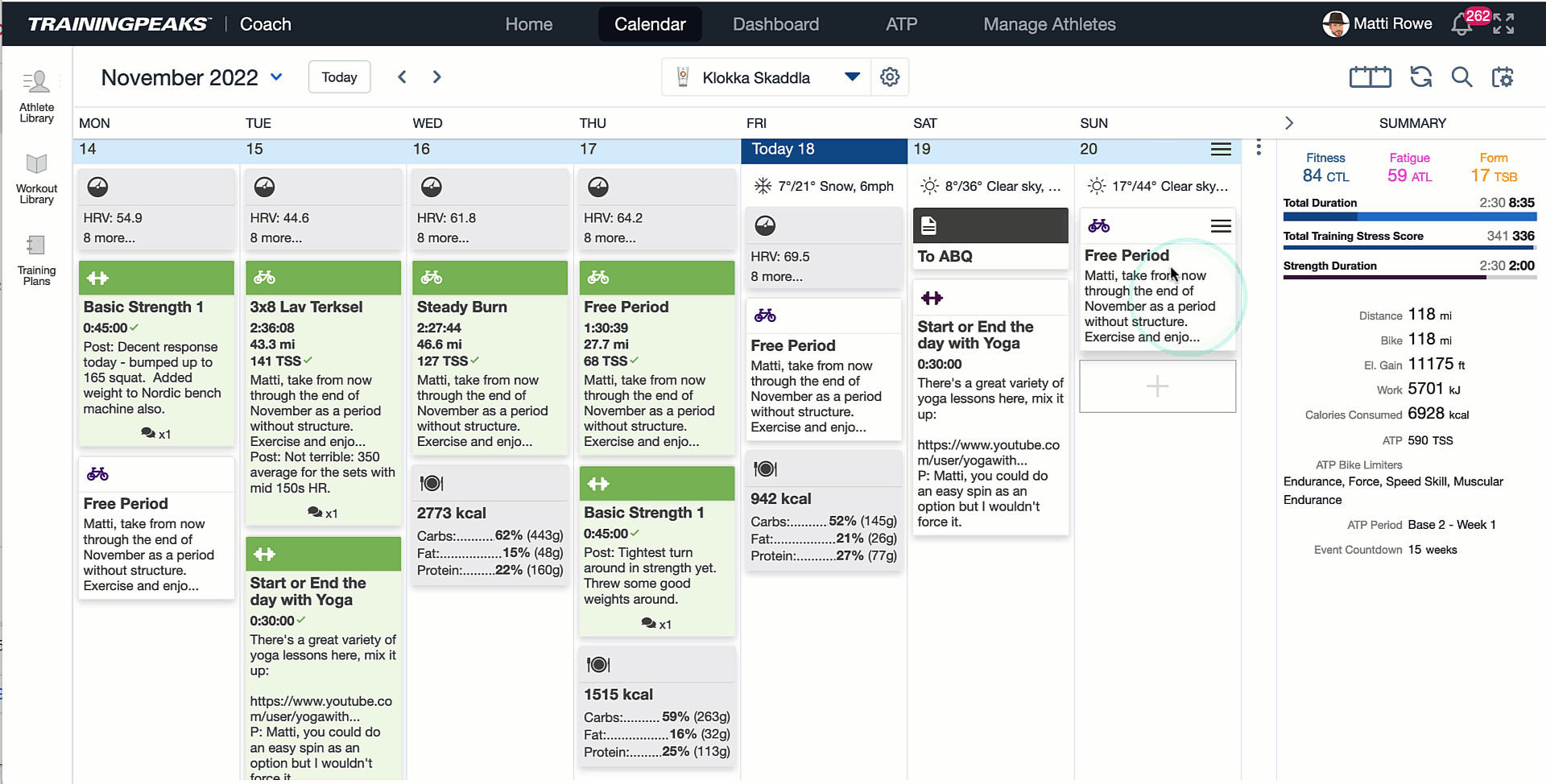The image size is (1546, 784).
Task: Go to the ATP tab
Action: 901,24
